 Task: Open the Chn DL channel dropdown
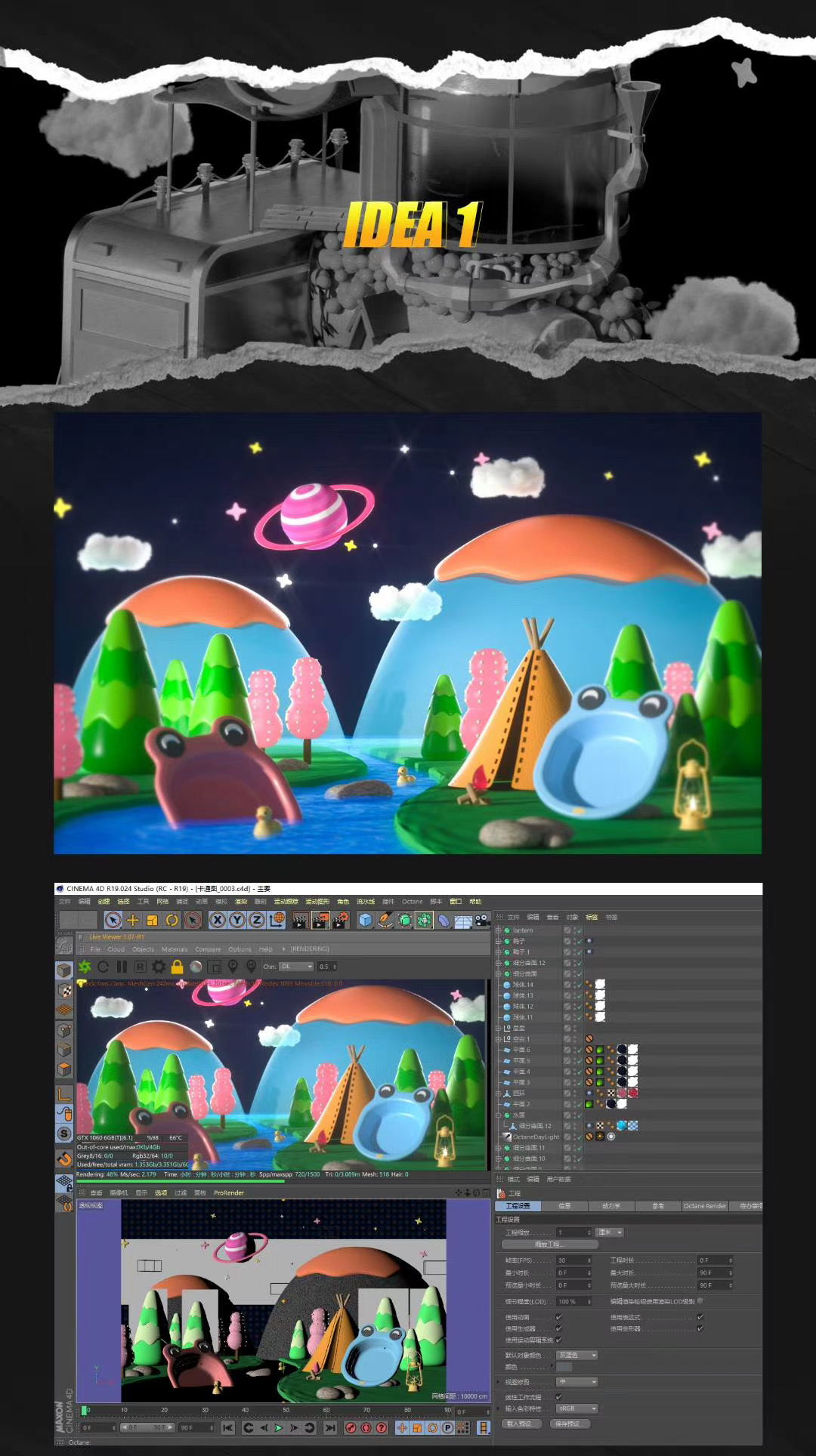296,967
